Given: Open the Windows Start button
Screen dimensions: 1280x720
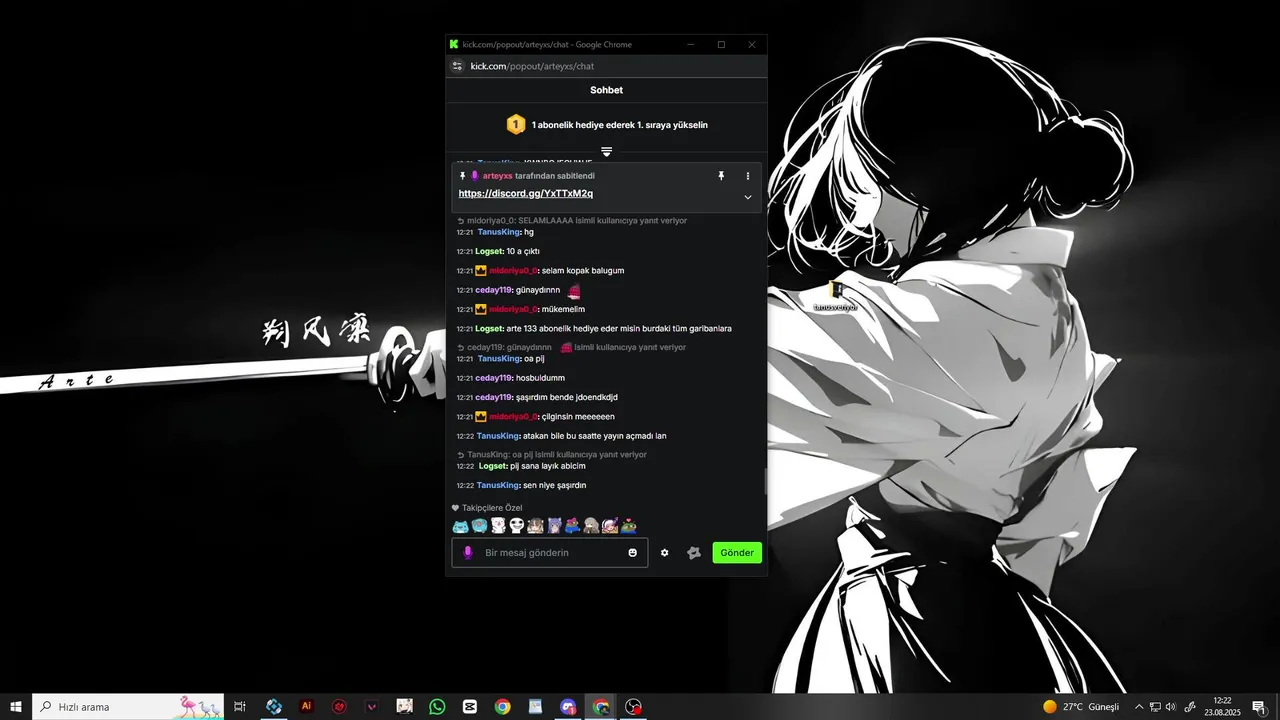Looking at the screenshot, I should point(16,707).
